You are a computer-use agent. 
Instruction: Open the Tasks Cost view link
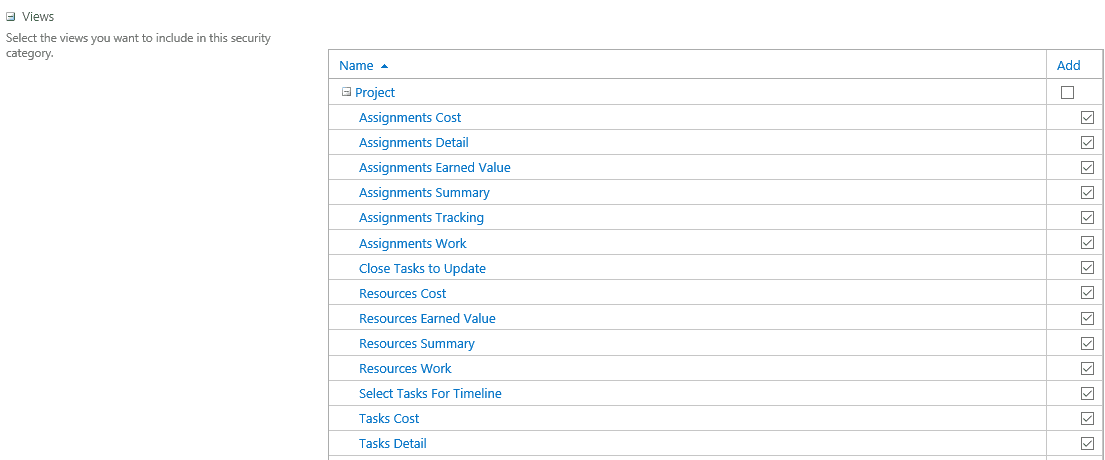coord(389,418)
